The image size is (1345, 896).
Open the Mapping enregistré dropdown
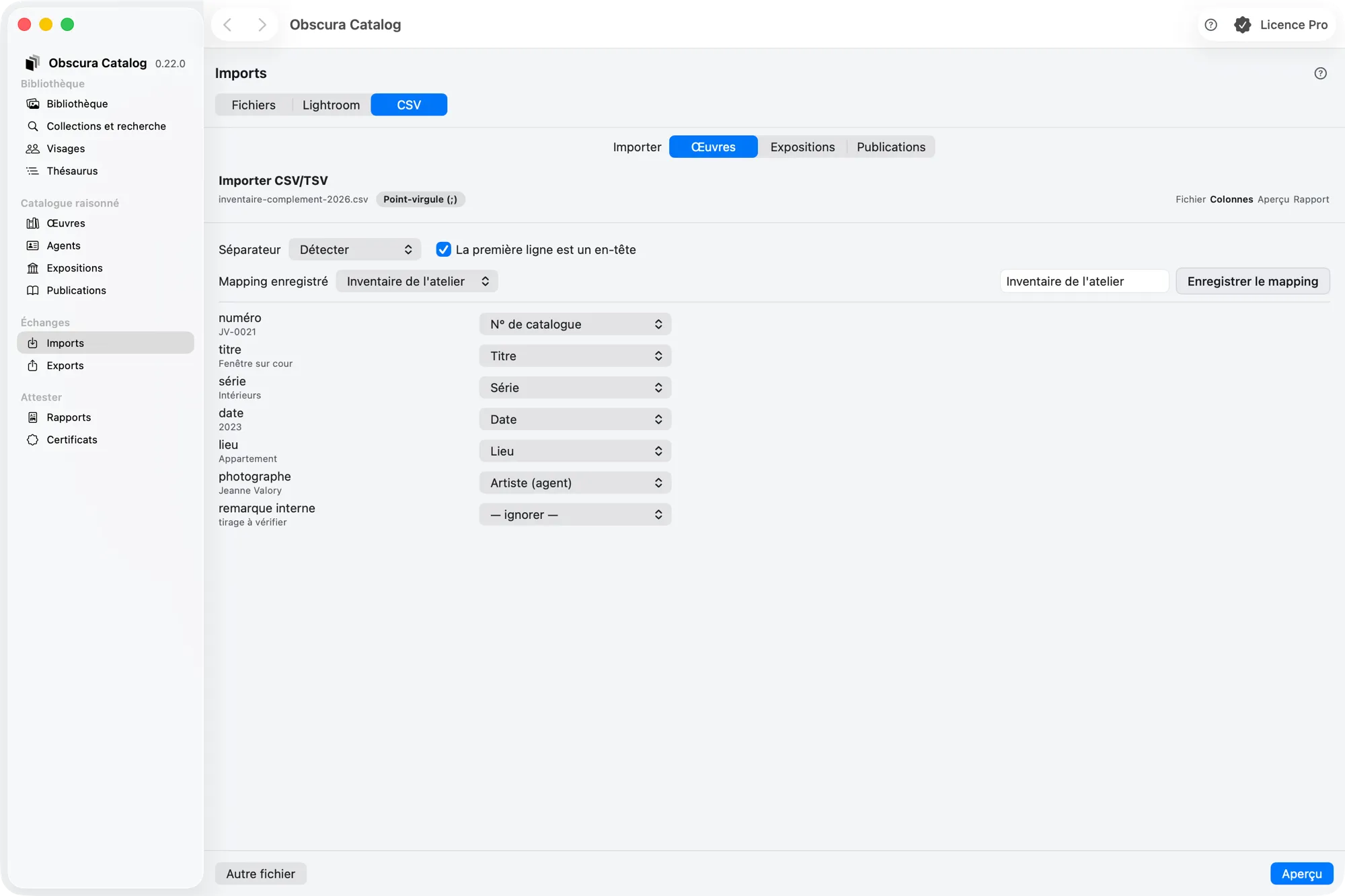[x=417, y=281]
